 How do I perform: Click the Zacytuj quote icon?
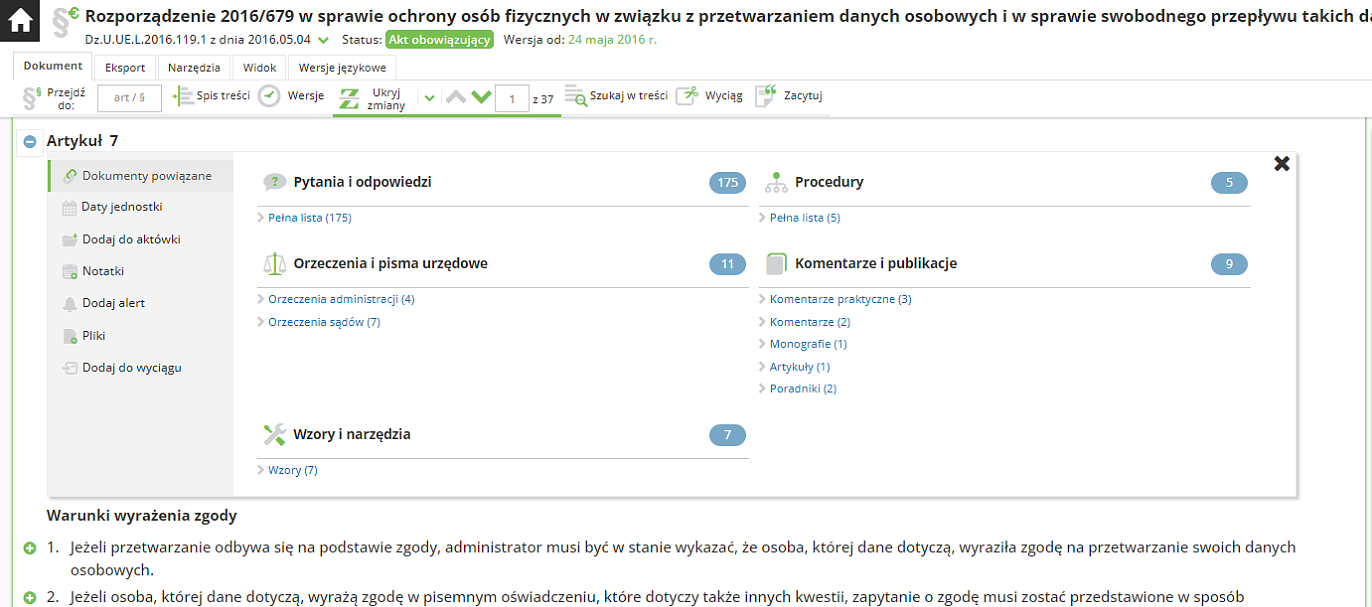click(x=766, y=96)
